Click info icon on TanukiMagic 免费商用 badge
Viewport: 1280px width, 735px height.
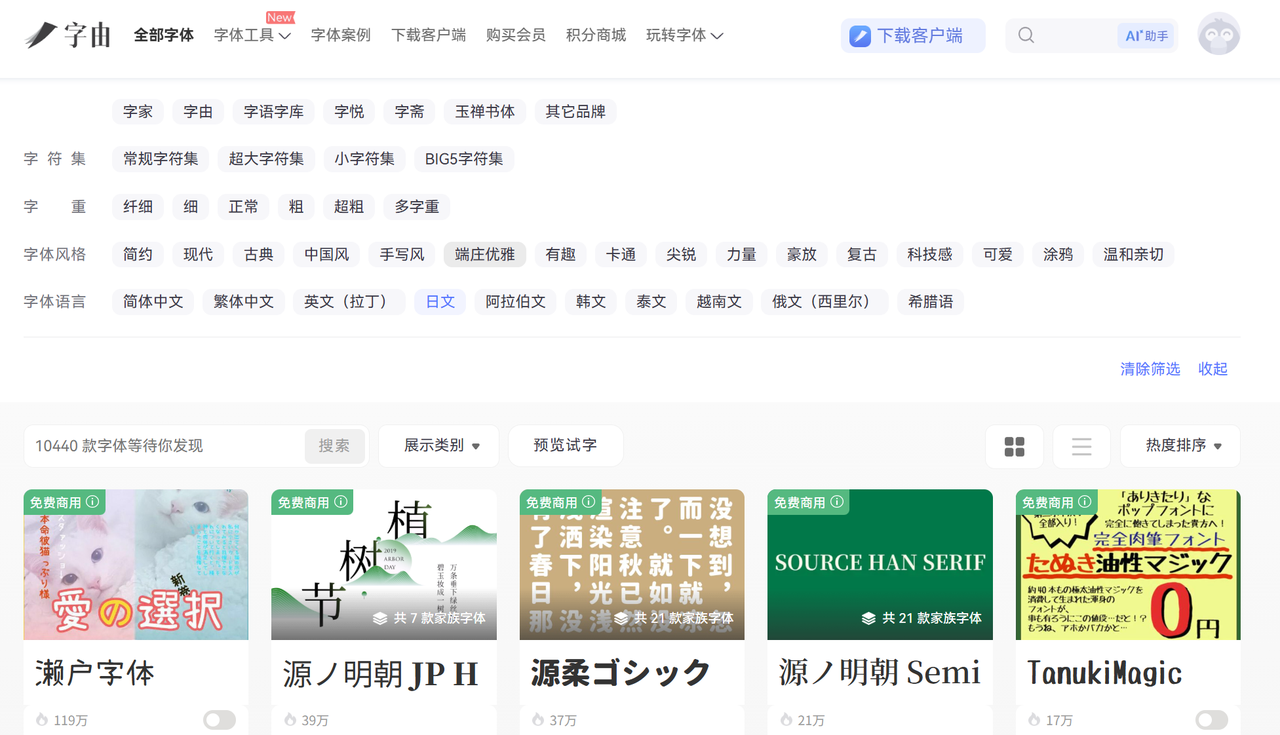(x=1085, y=502)
